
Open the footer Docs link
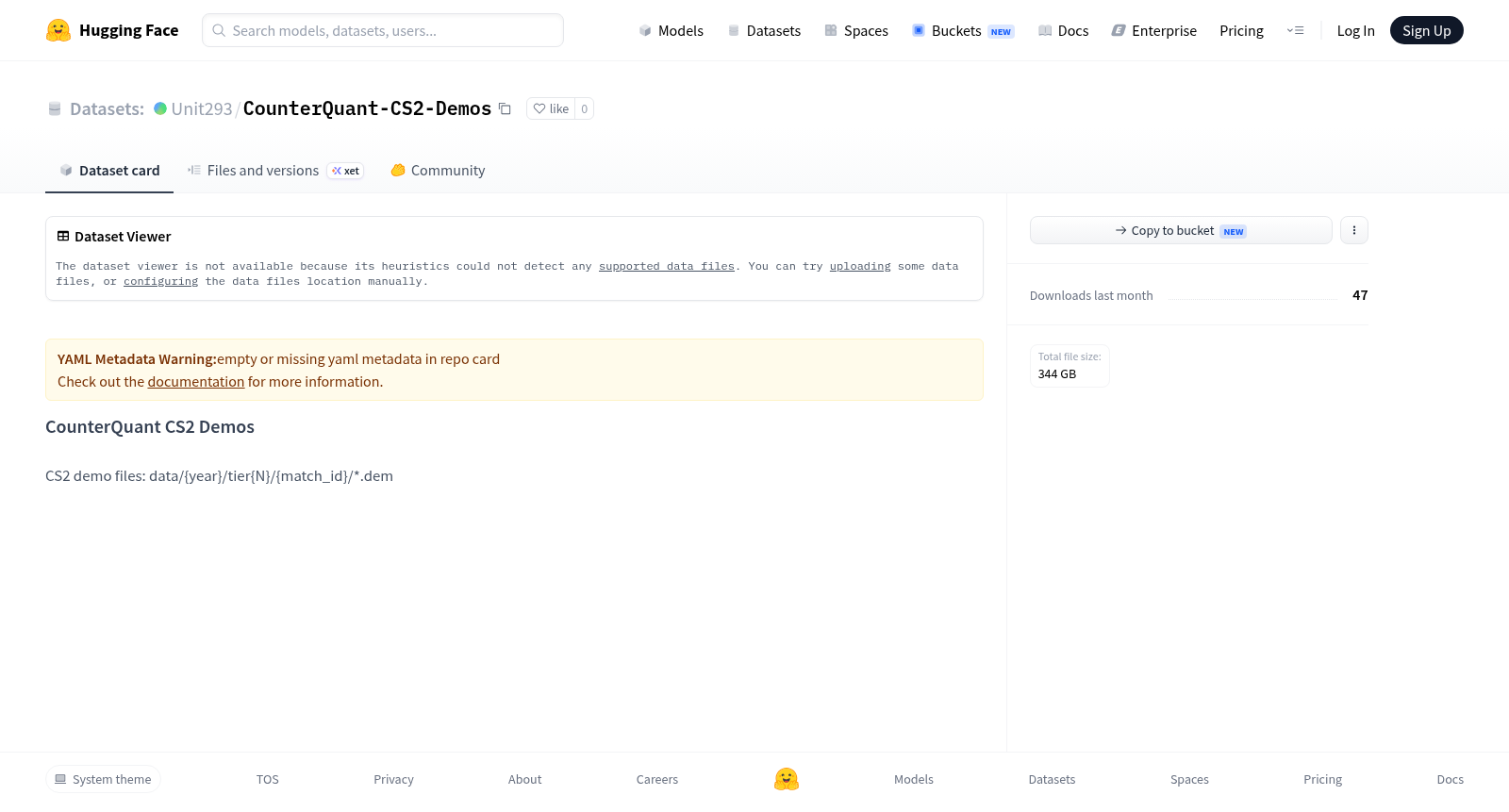tap(1450, 779)
